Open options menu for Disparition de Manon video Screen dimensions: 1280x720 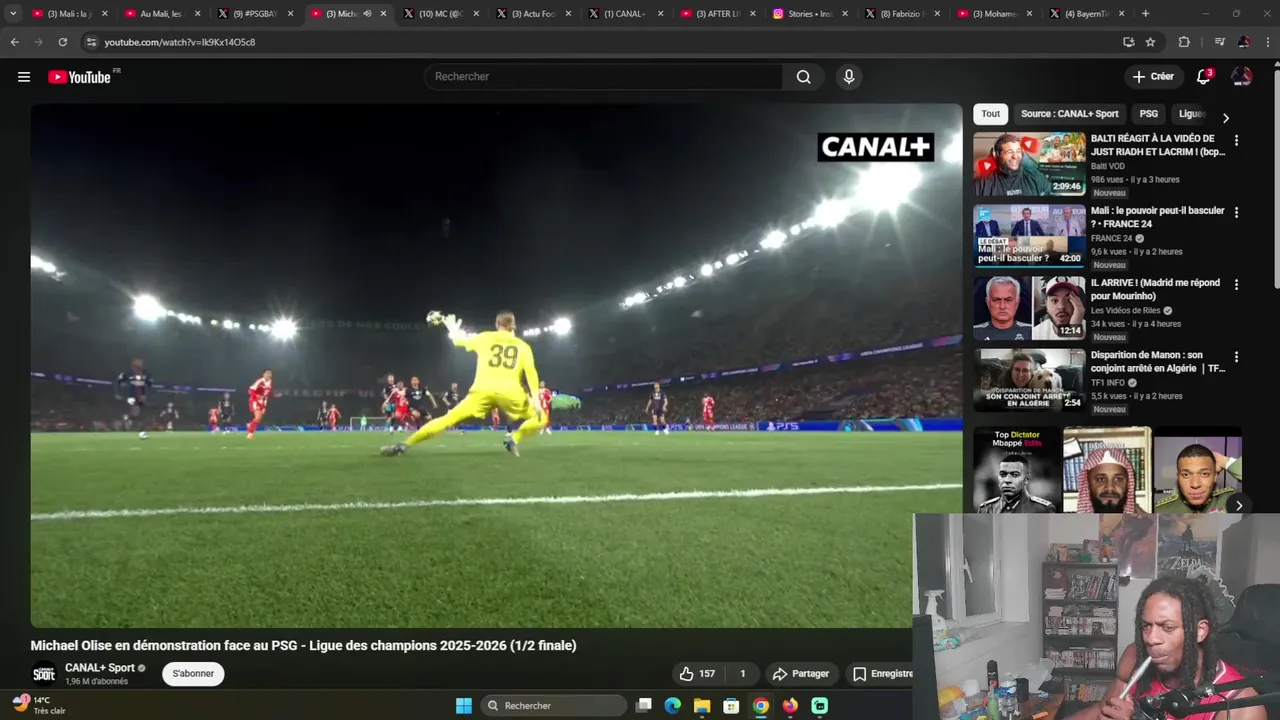pyautogui.click(x=1236, y=357)
